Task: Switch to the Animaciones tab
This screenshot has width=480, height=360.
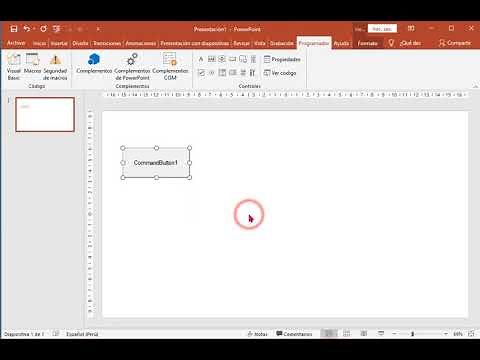Action: pyautogui.click(x=141, y=43)
